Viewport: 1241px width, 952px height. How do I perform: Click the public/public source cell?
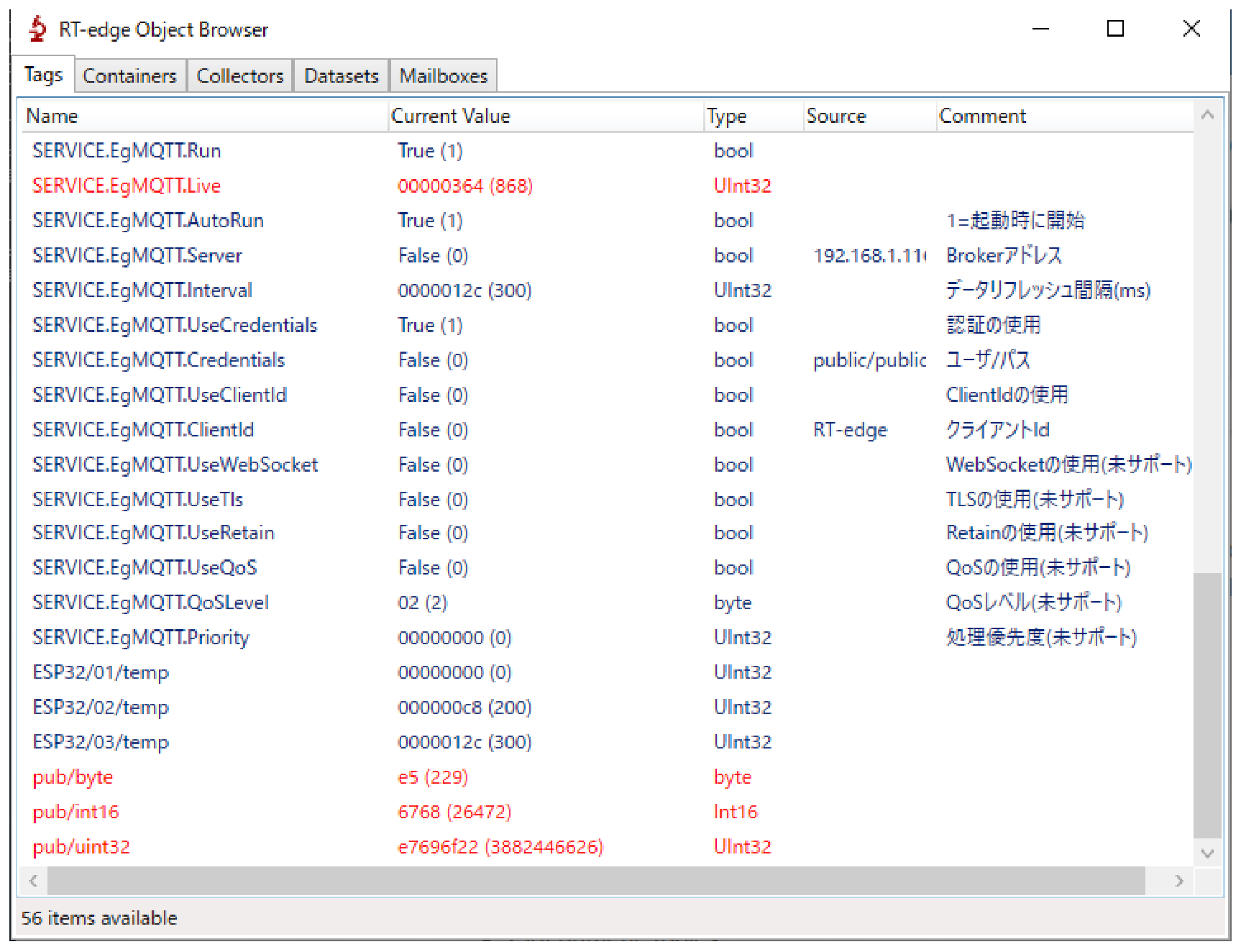869,360
